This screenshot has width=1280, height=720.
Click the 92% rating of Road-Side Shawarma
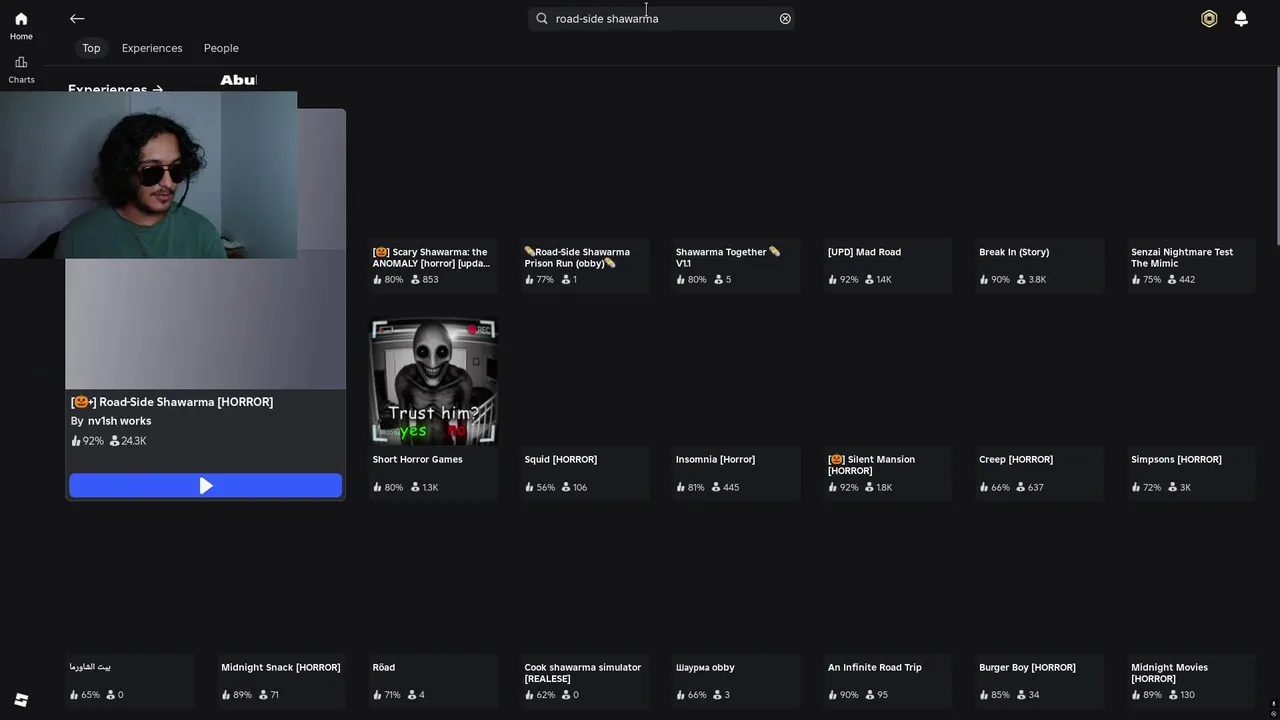click(x=93, y=441)
